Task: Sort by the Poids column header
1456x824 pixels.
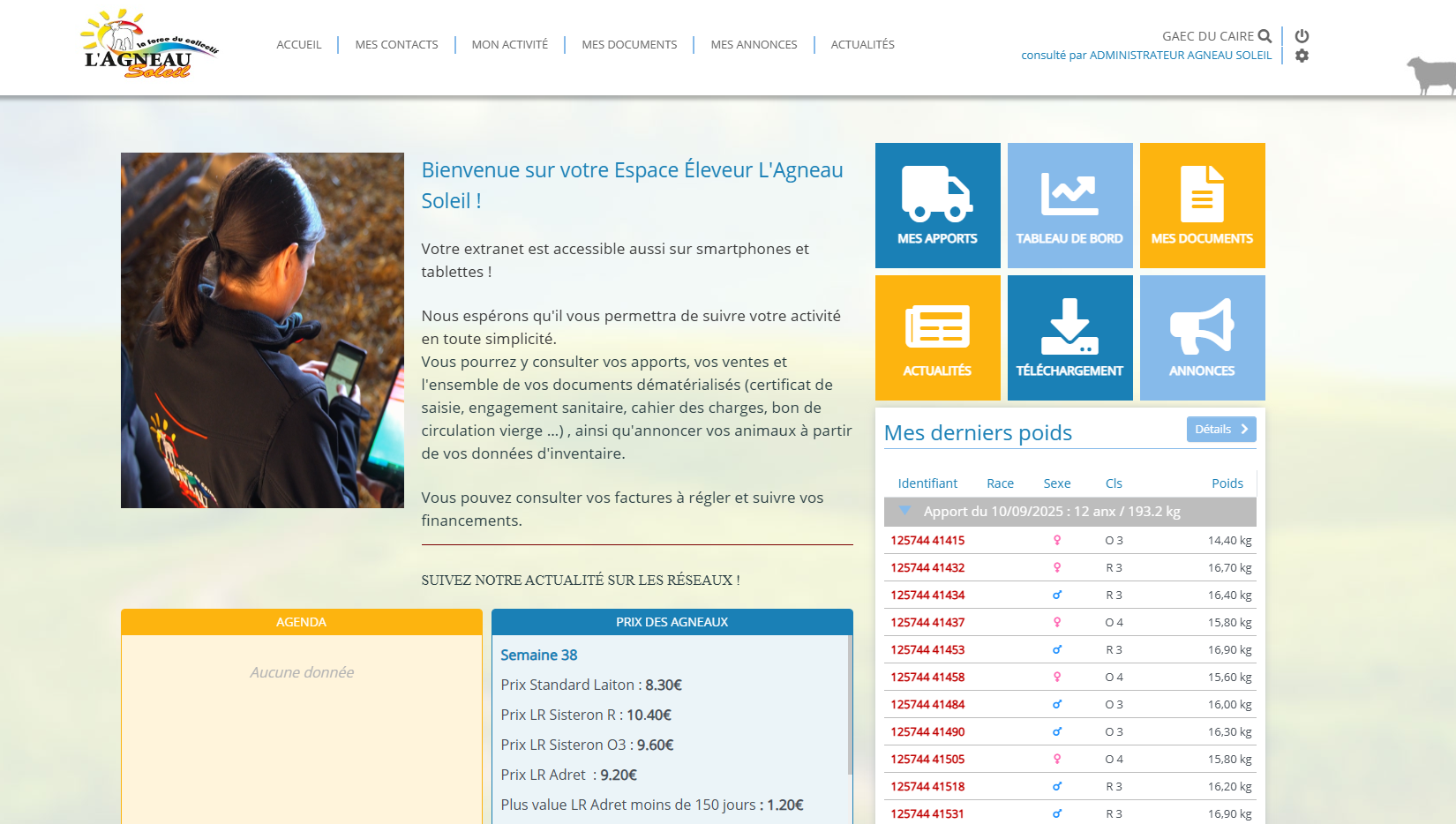Action: pos(1227,483)
